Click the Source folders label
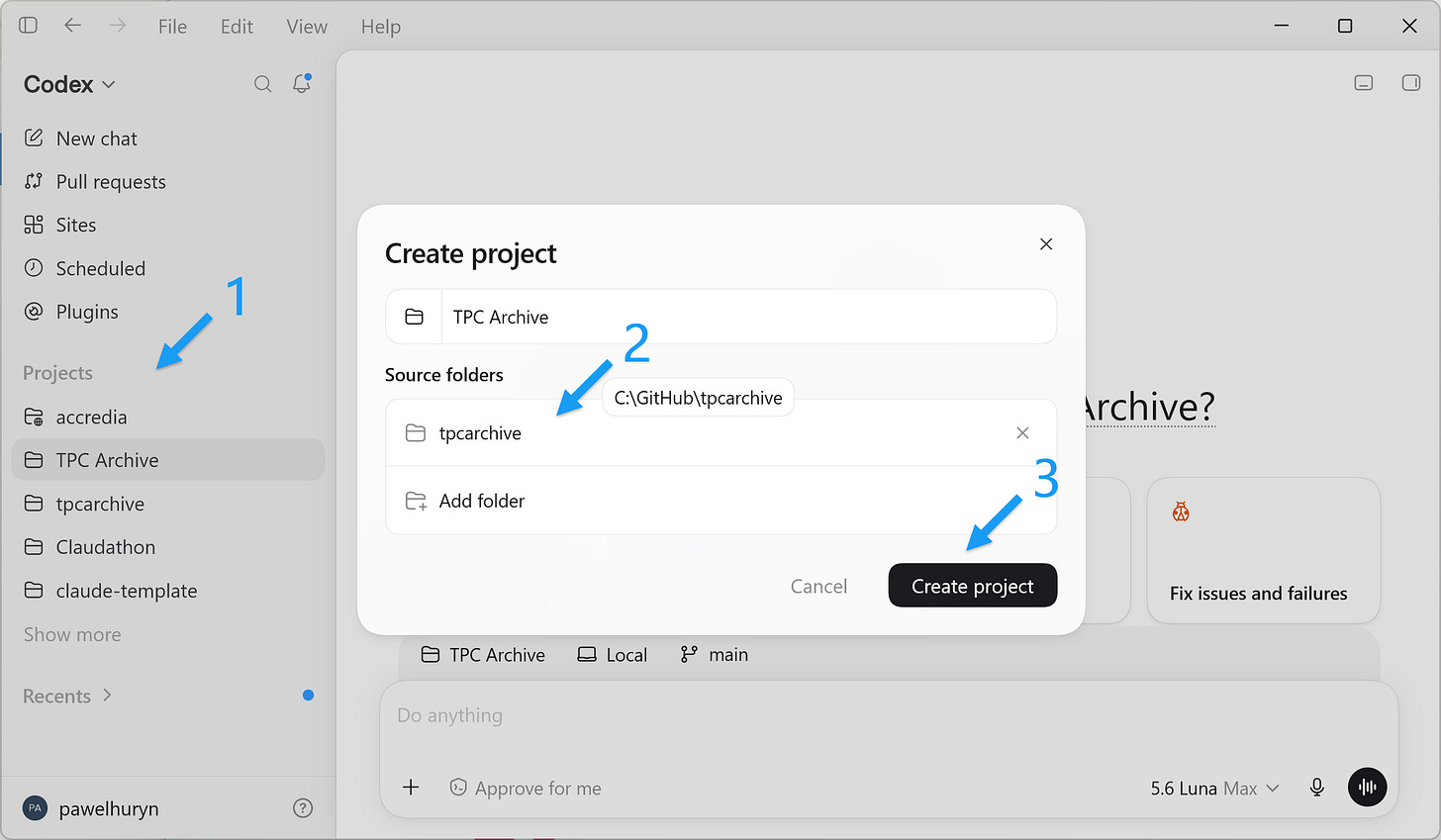 coord(443,375)
